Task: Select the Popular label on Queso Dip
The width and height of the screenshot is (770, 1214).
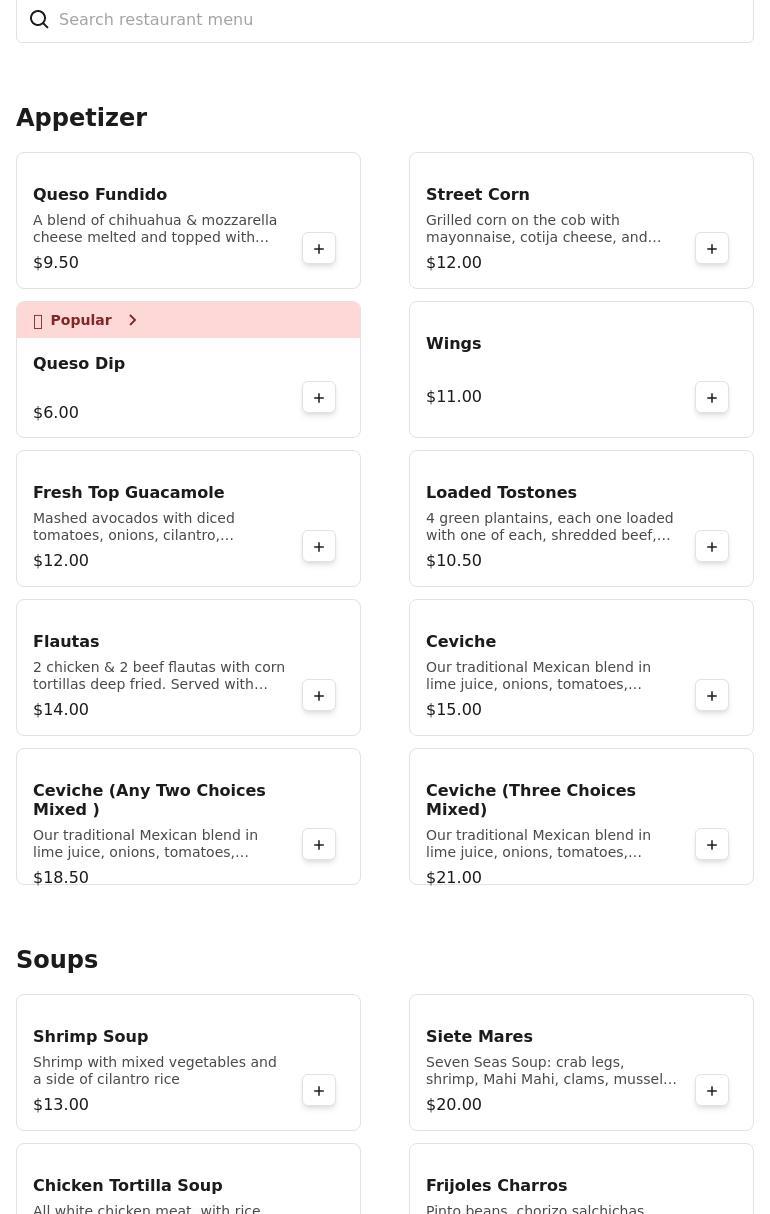Action: coord(81,320)
